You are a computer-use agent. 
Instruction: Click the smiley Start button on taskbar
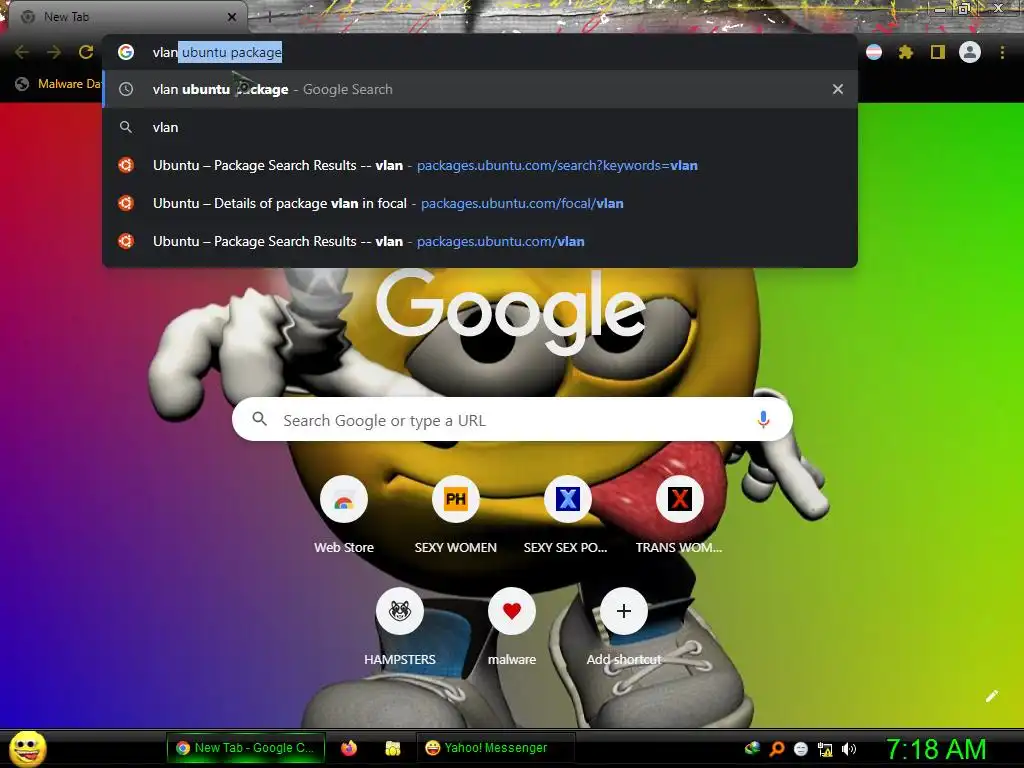(x=27, y=748)
